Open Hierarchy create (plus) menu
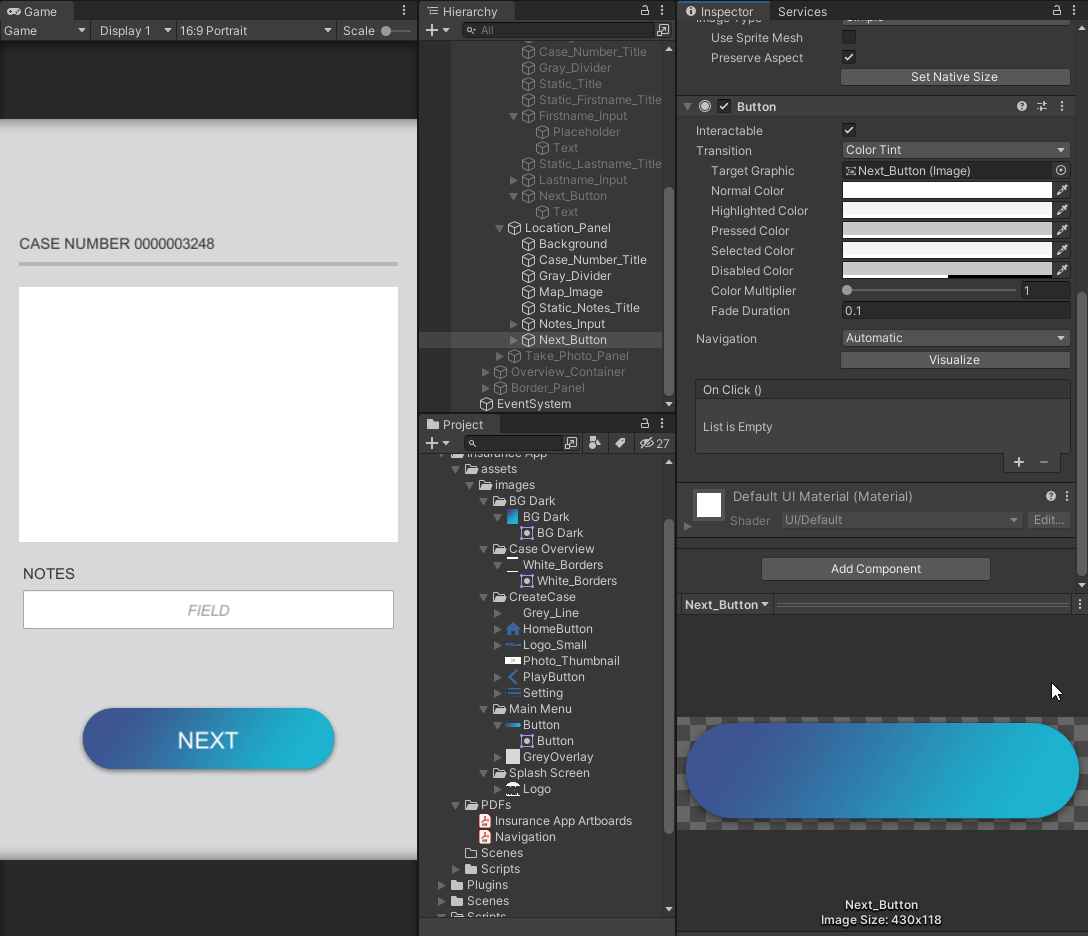Image resolution: width=1088 pixels, height=936 pixels. point(437,31)
